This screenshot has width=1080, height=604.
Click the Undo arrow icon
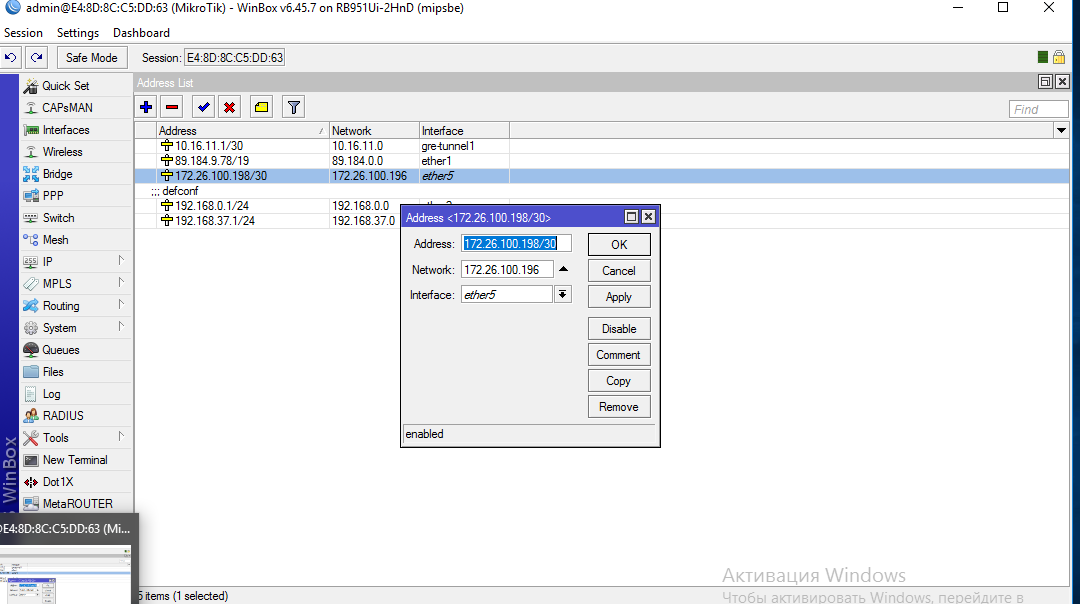pos(10,58)
